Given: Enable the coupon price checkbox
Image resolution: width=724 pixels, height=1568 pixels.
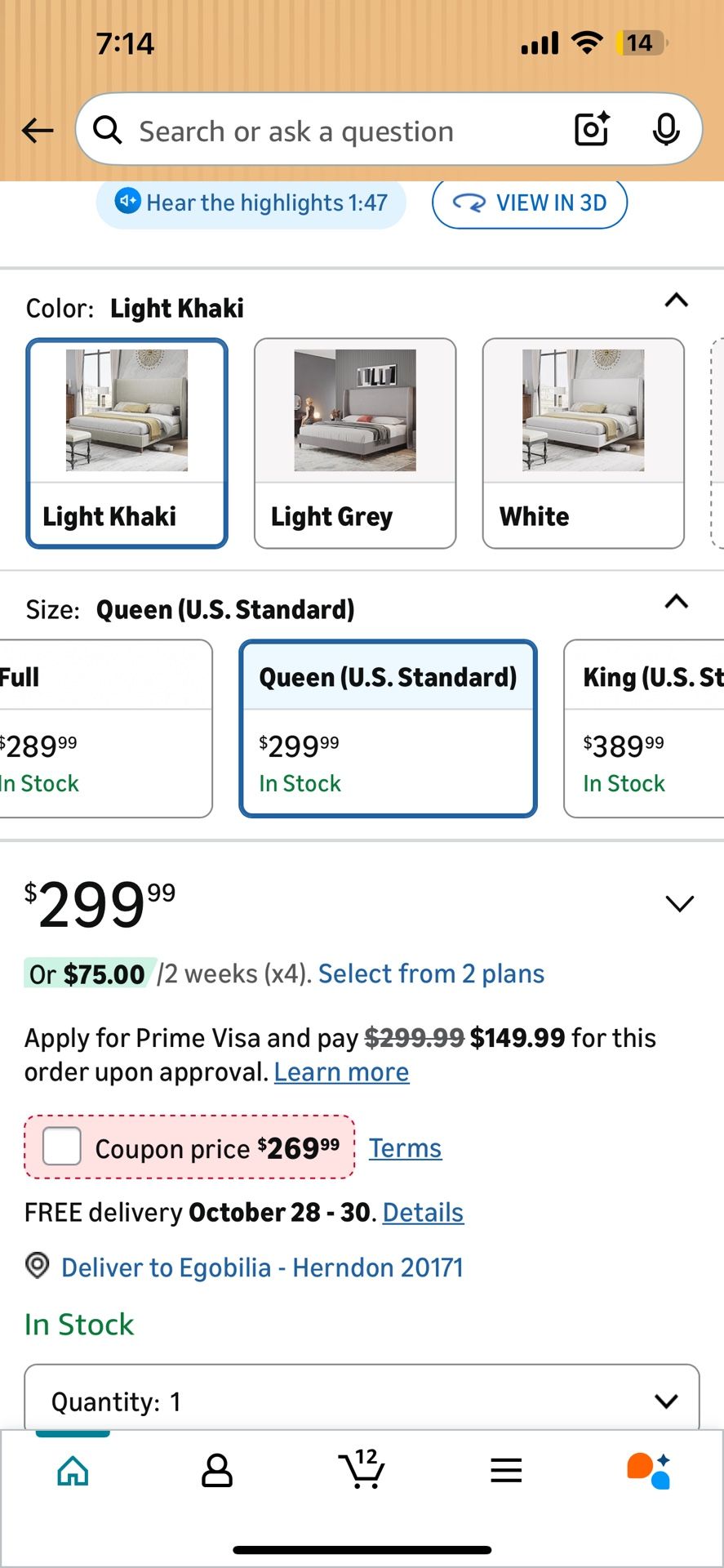Looking at the screenshot, I should (62, 1147).
